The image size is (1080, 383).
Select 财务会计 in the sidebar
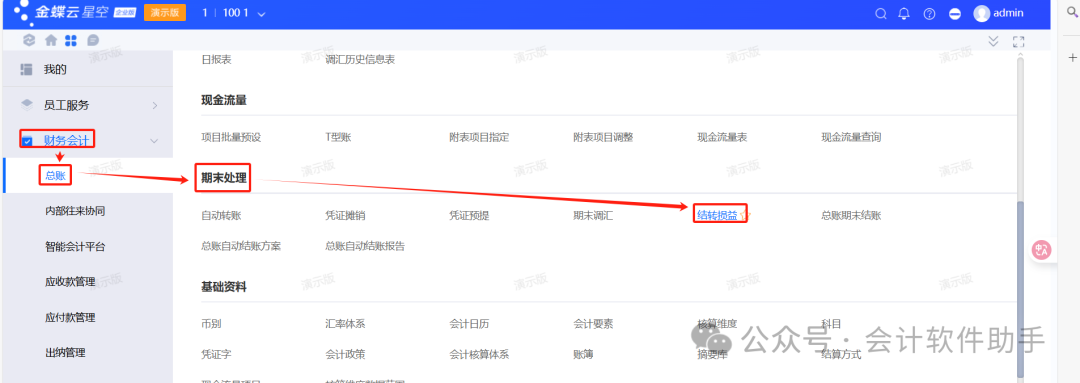[66, 141]
